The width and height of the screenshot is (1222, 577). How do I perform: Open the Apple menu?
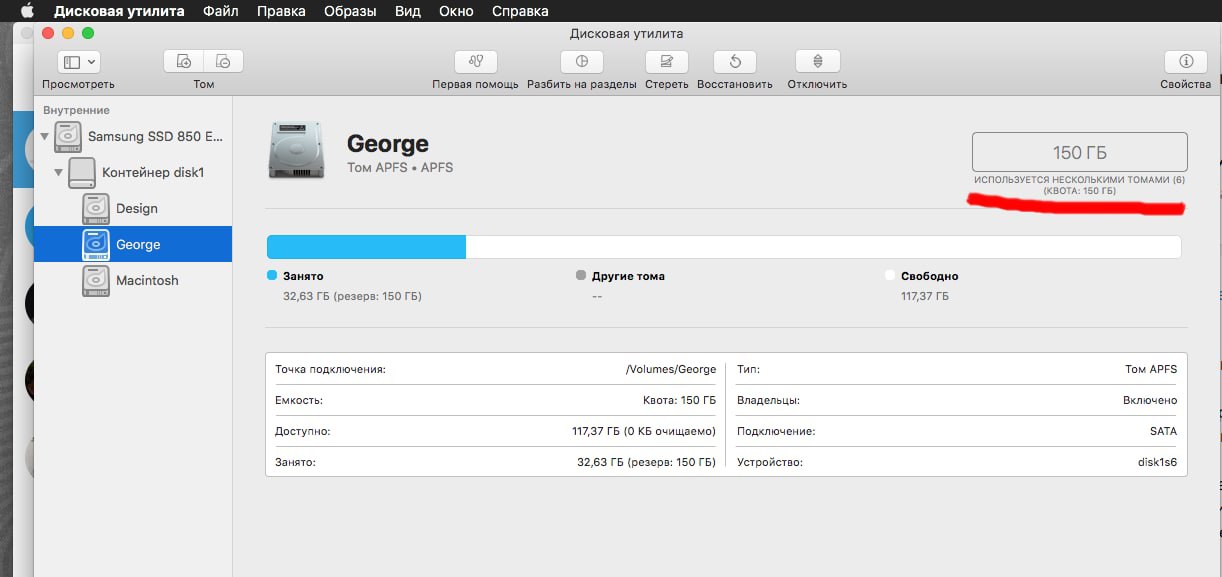coord(27,11)
